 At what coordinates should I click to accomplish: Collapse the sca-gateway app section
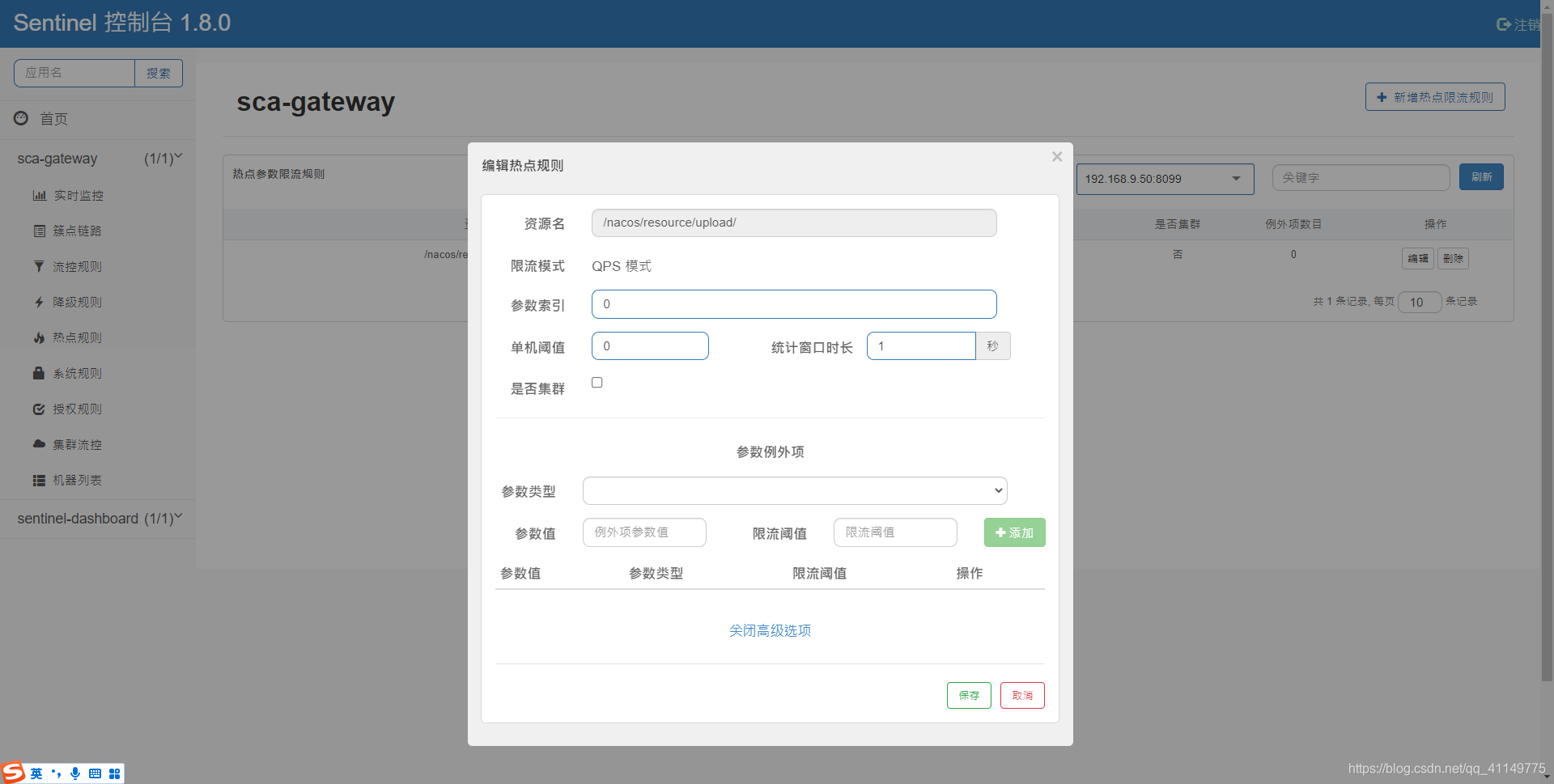click(97, 159)
